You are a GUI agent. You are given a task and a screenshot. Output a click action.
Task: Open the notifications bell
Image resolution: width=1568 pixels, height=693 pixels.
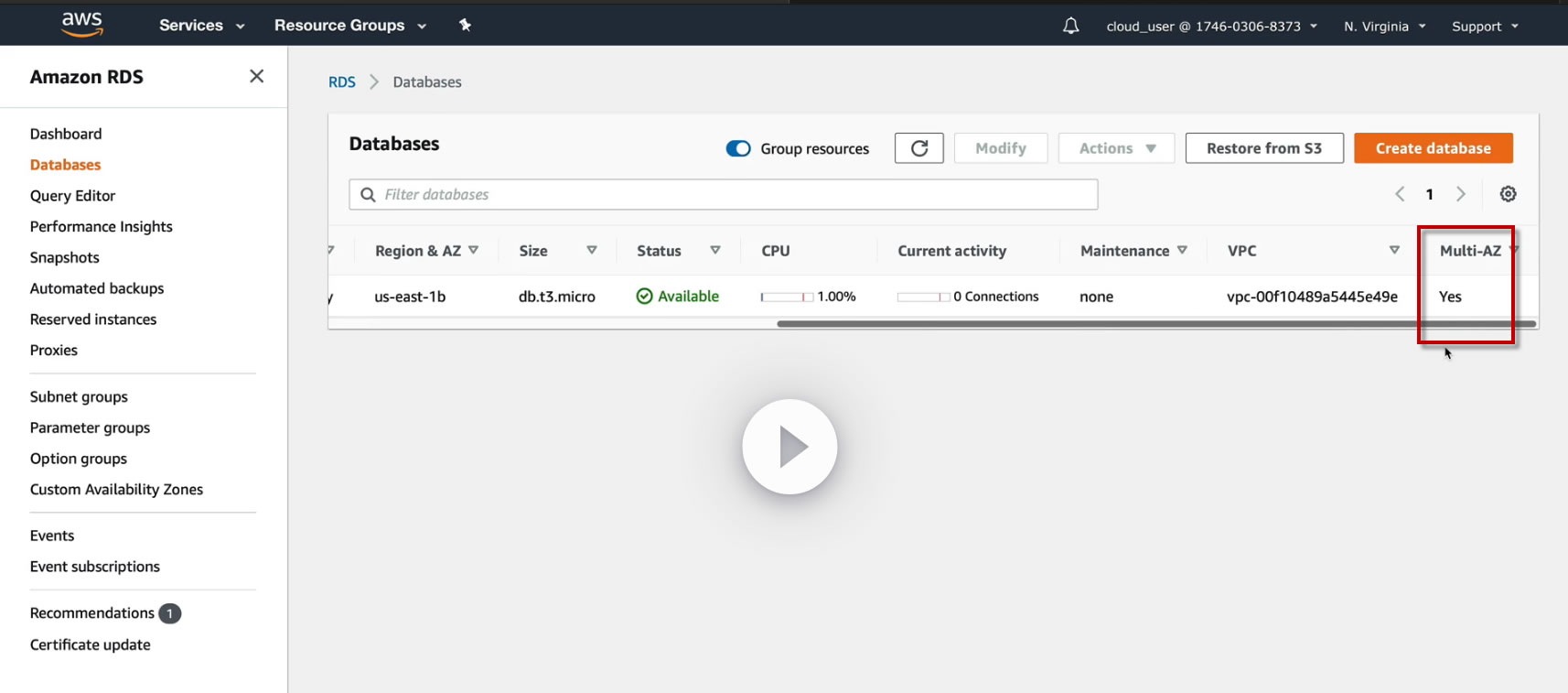[1070, 26]
